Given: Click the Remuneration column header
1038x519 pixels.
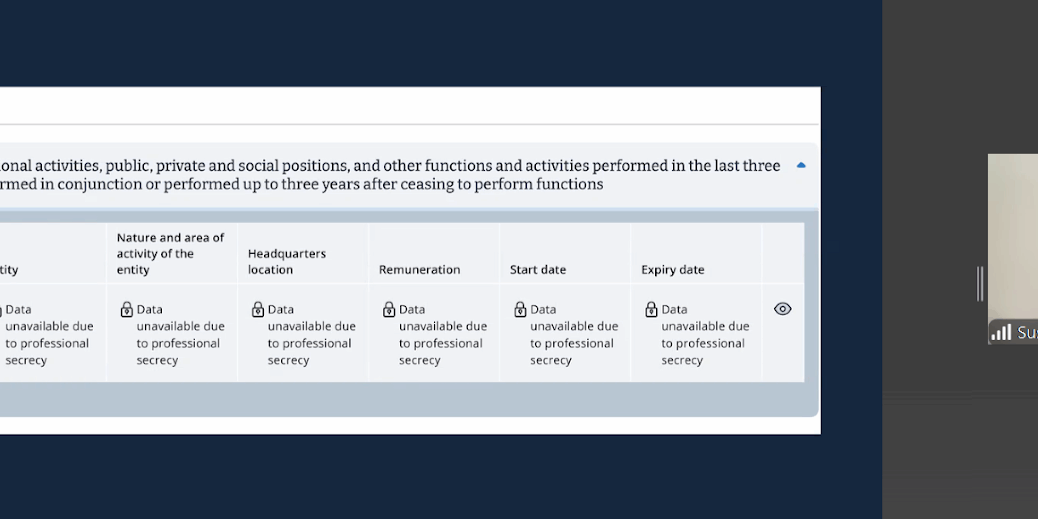Looking at the screenshot, I should click(419, 269).
